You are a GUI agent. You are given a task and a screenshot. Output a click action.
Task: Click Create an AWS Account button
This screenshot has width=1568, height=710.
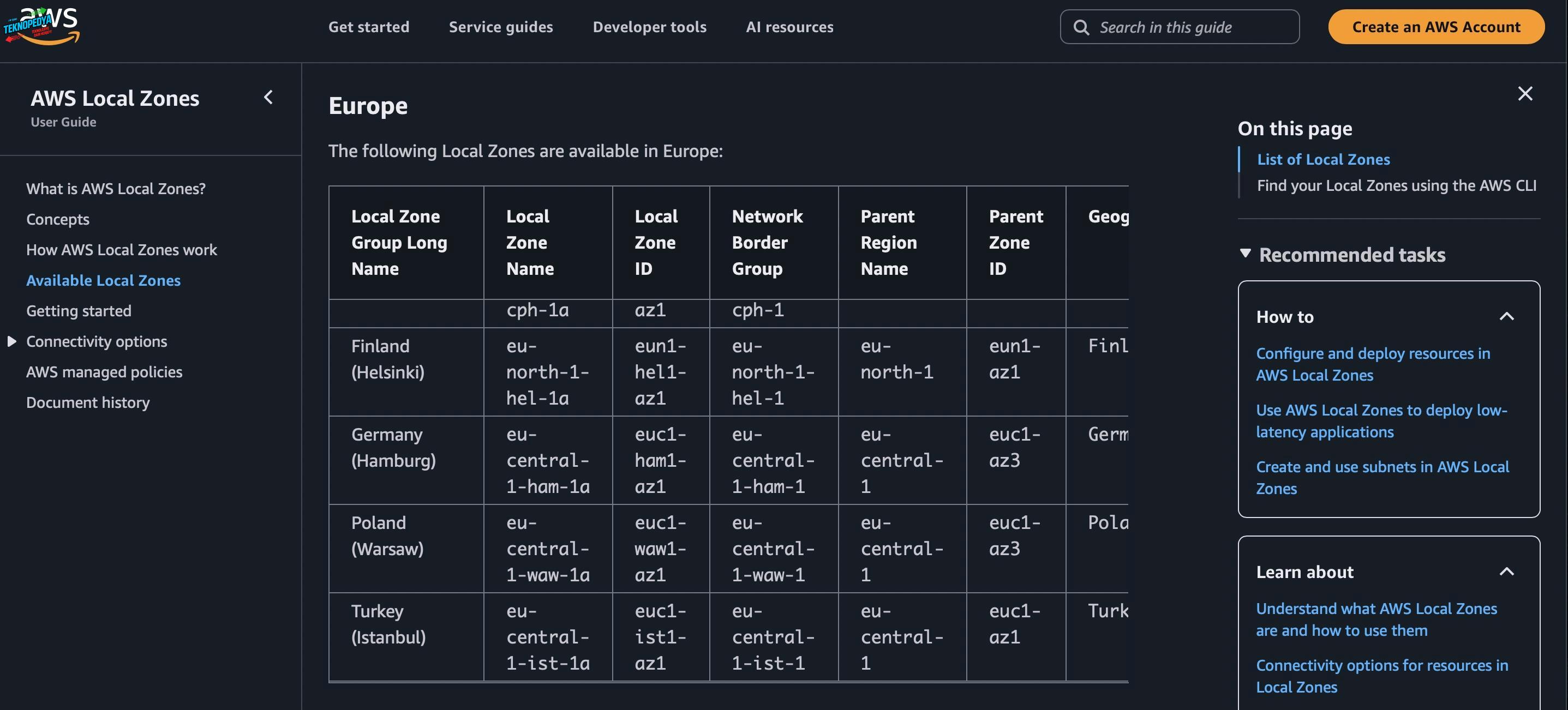(x=1436, y=27)
